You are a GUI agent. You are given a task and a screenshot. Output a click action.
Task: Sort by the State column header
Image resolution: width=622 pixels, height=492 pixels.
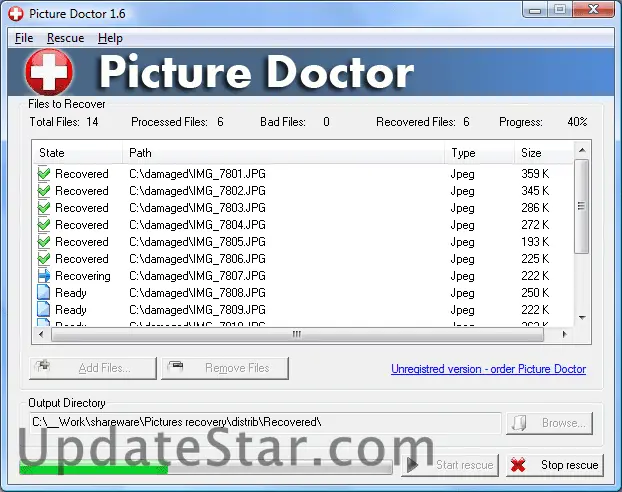point(77,153)
